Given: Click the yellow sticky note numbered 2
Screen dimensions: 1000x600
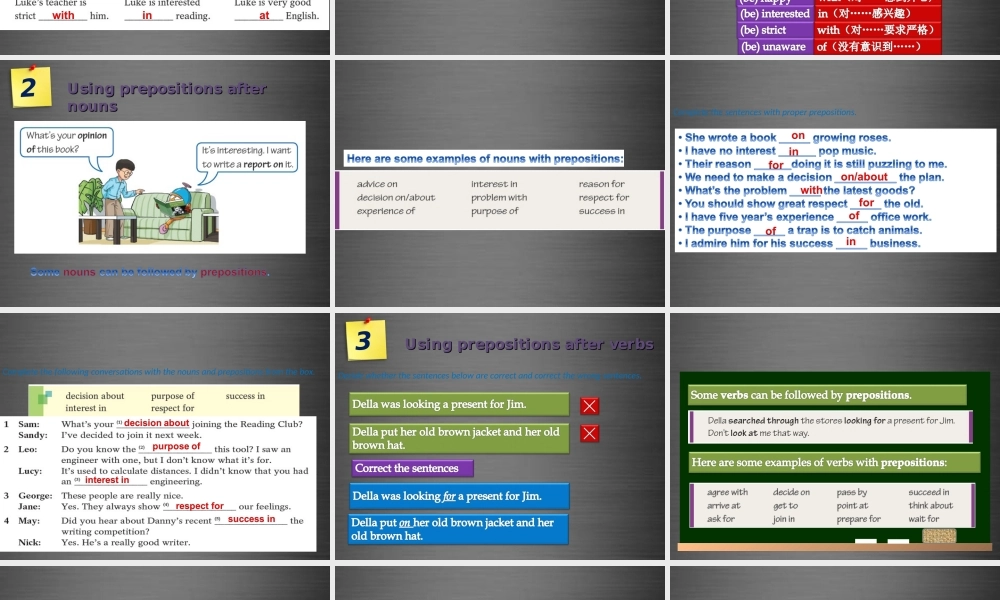Looking at the screenshot, I should [x=31, y=88].
